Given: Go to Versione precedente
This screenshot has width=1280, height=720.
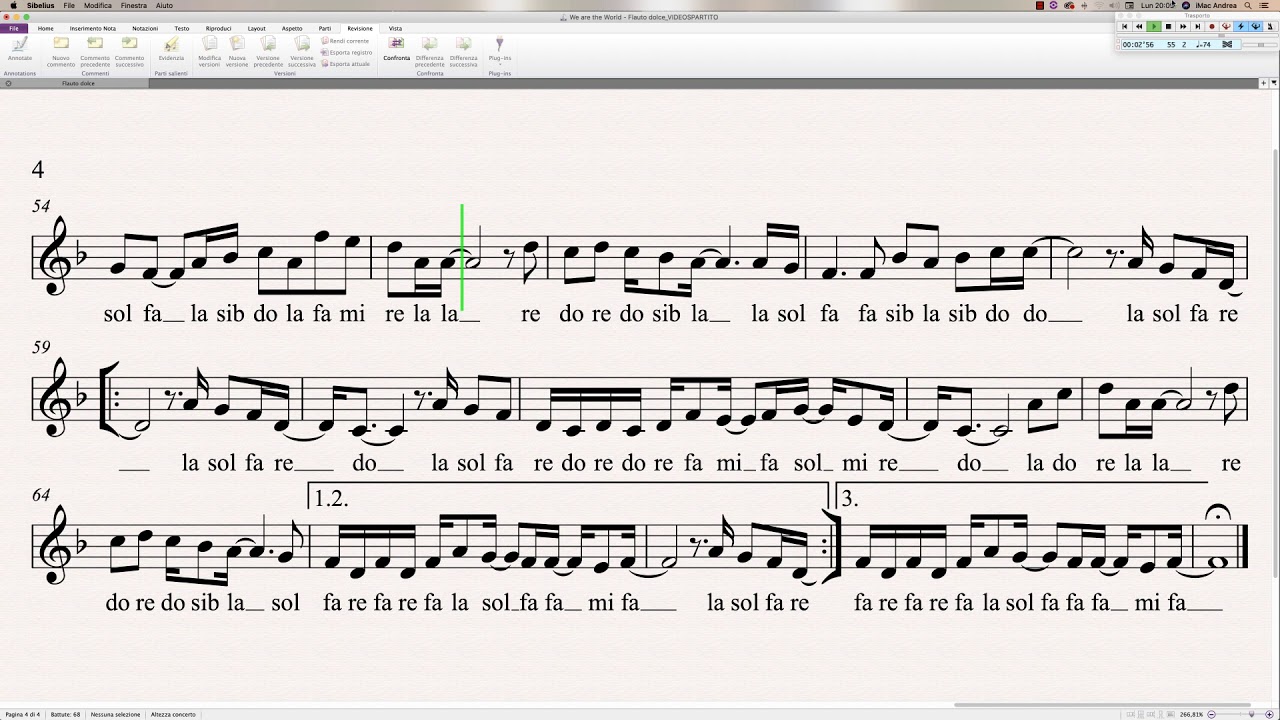Looking at the screenshot, I should click(x=268, y=52).
